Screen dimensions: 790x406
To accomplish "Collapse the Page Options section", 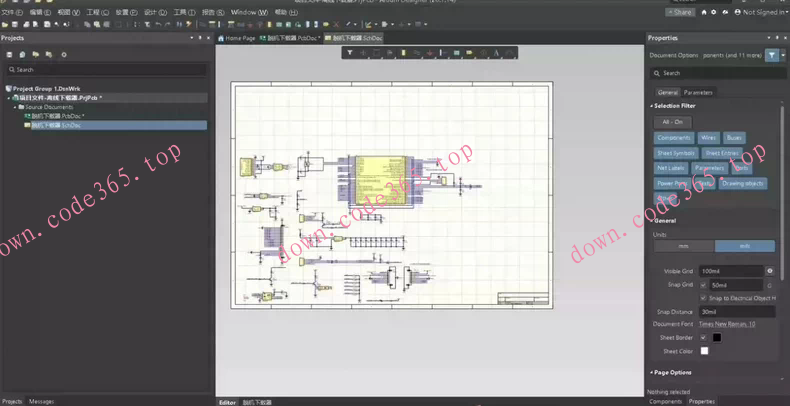I will coord(652,373).
